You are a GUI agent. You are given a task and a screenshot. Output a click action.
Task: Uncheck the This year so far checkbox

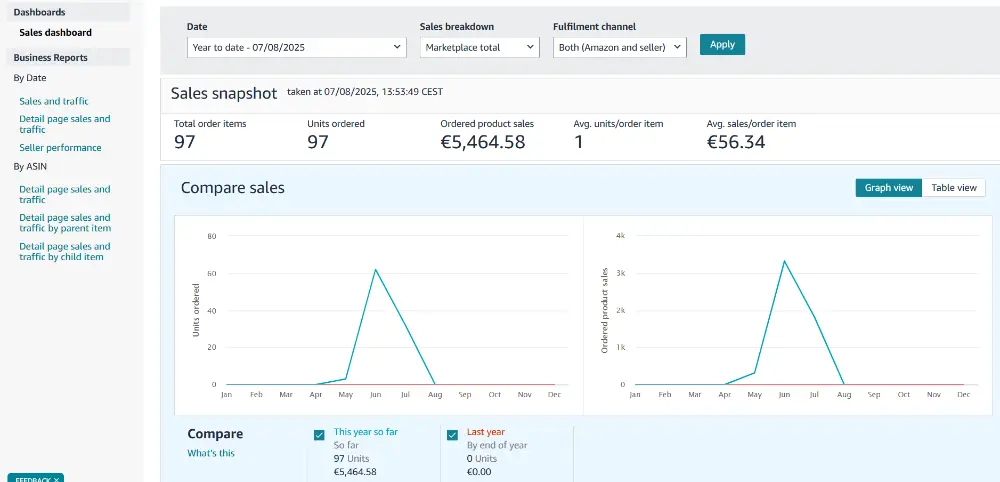pyautogui.click(x=320, y=435)
